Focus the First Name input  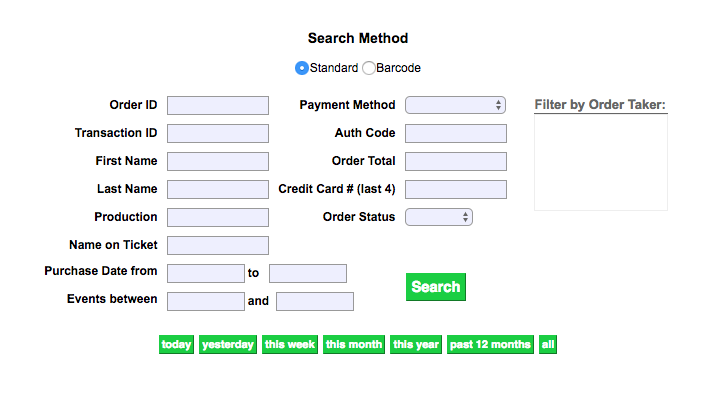[x=218, y=161]
